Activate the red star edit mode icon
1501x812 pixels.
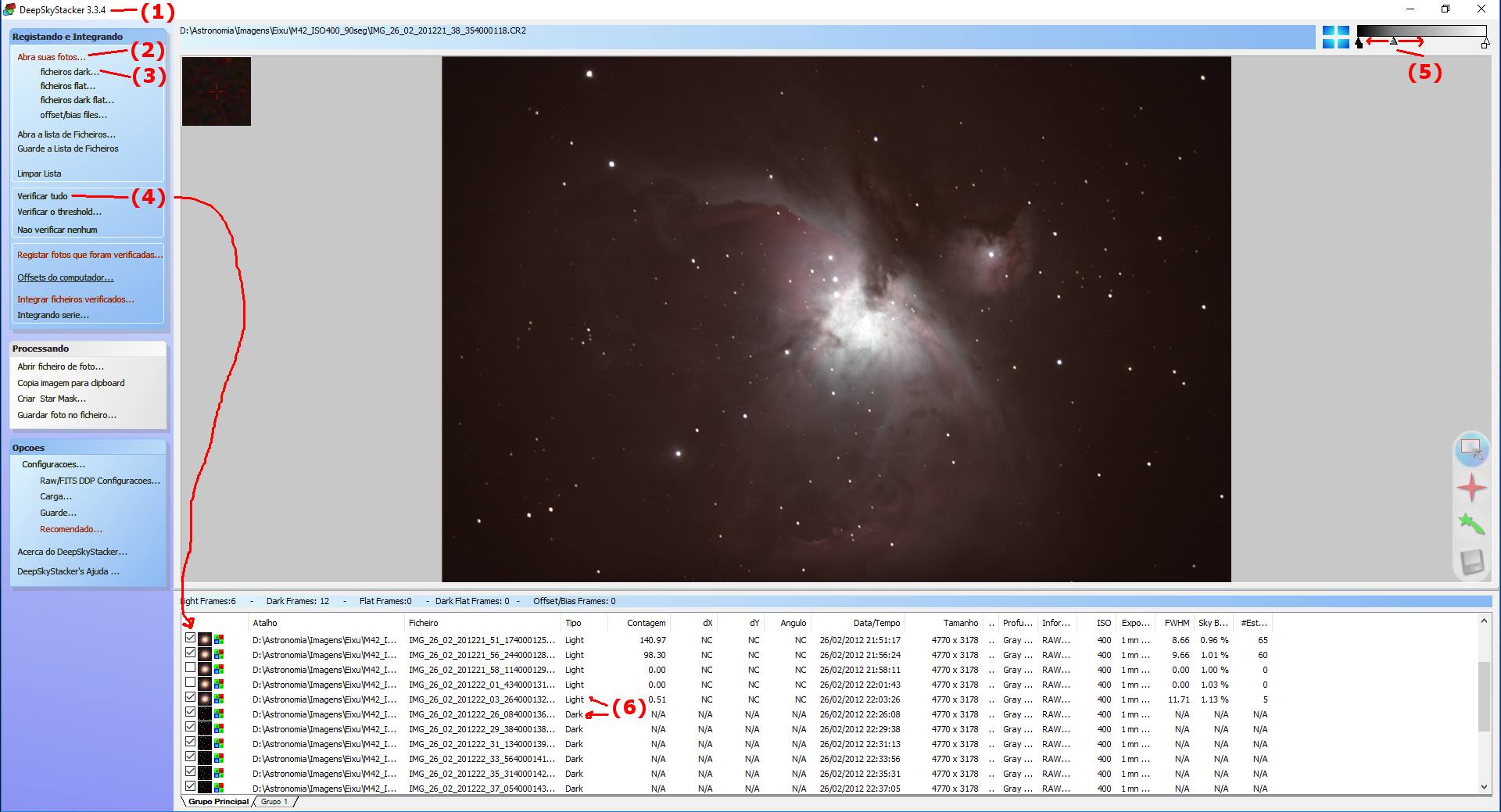point(1471,488)
